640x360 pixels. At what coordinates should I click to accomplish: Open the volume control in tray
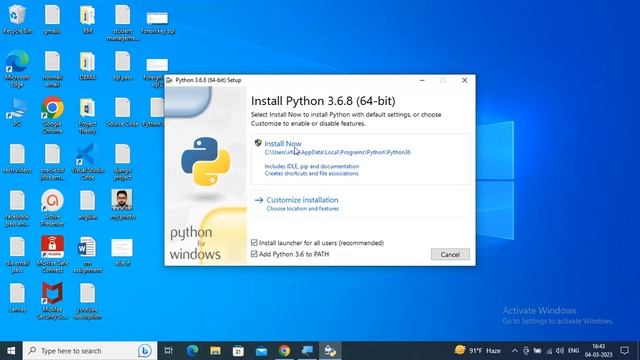pos(560,351)
